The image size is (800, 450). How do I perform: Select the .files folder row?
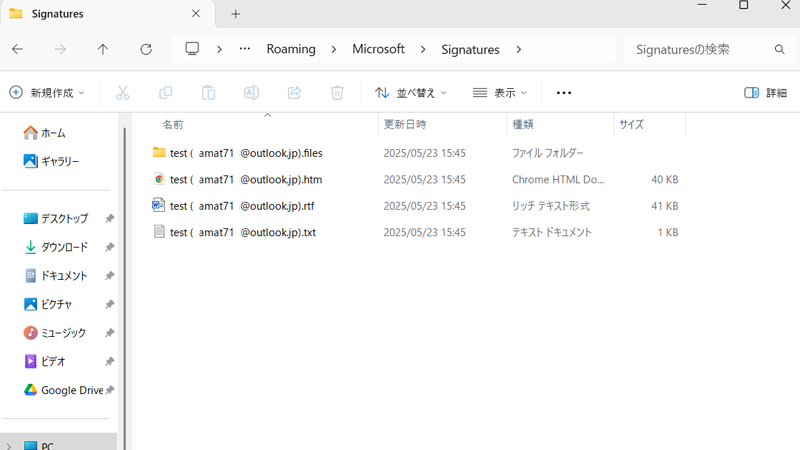[x=415, y=153]
